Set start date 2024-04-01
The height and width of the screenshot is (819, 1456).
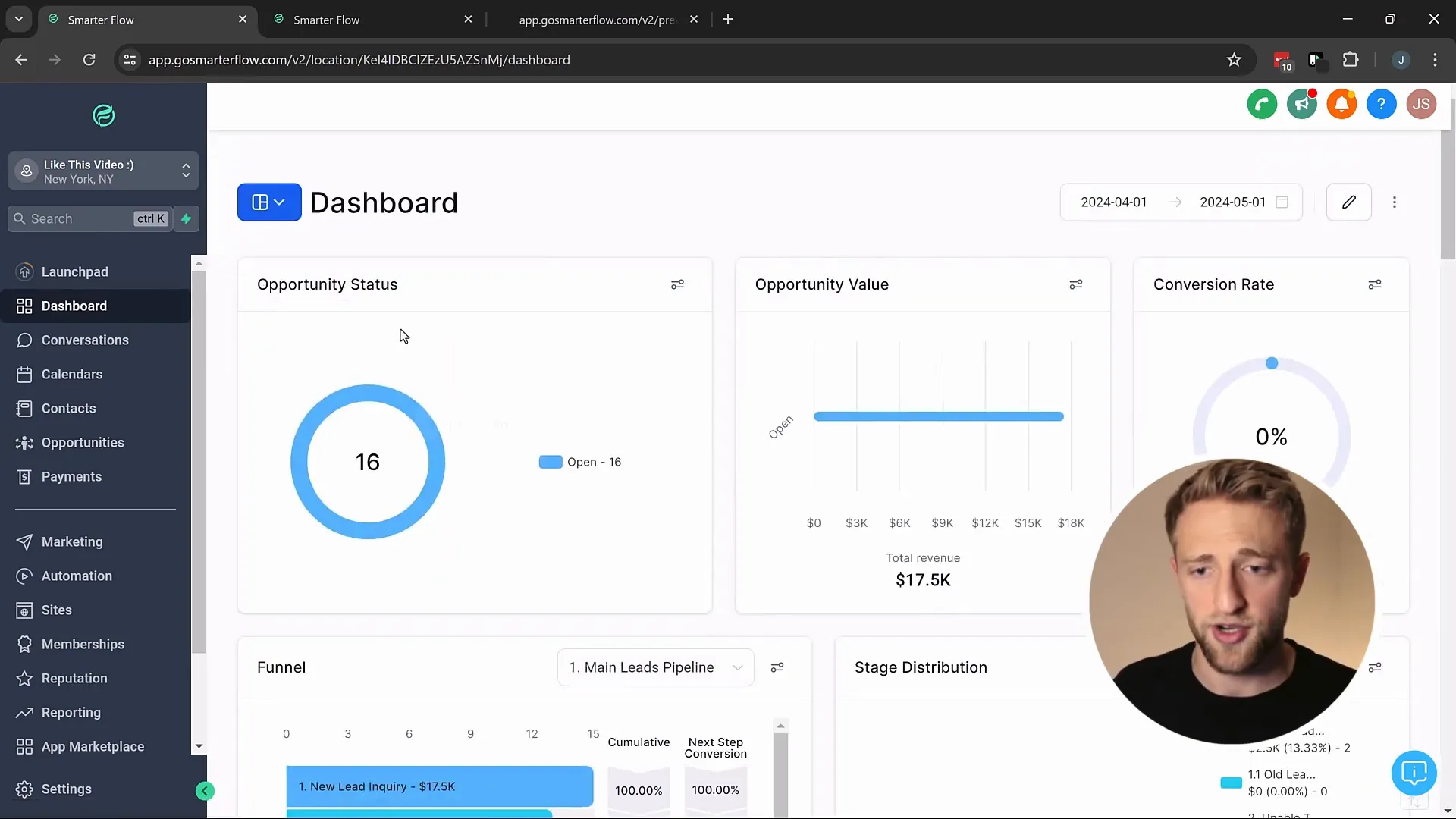(x=1114, y=202)
